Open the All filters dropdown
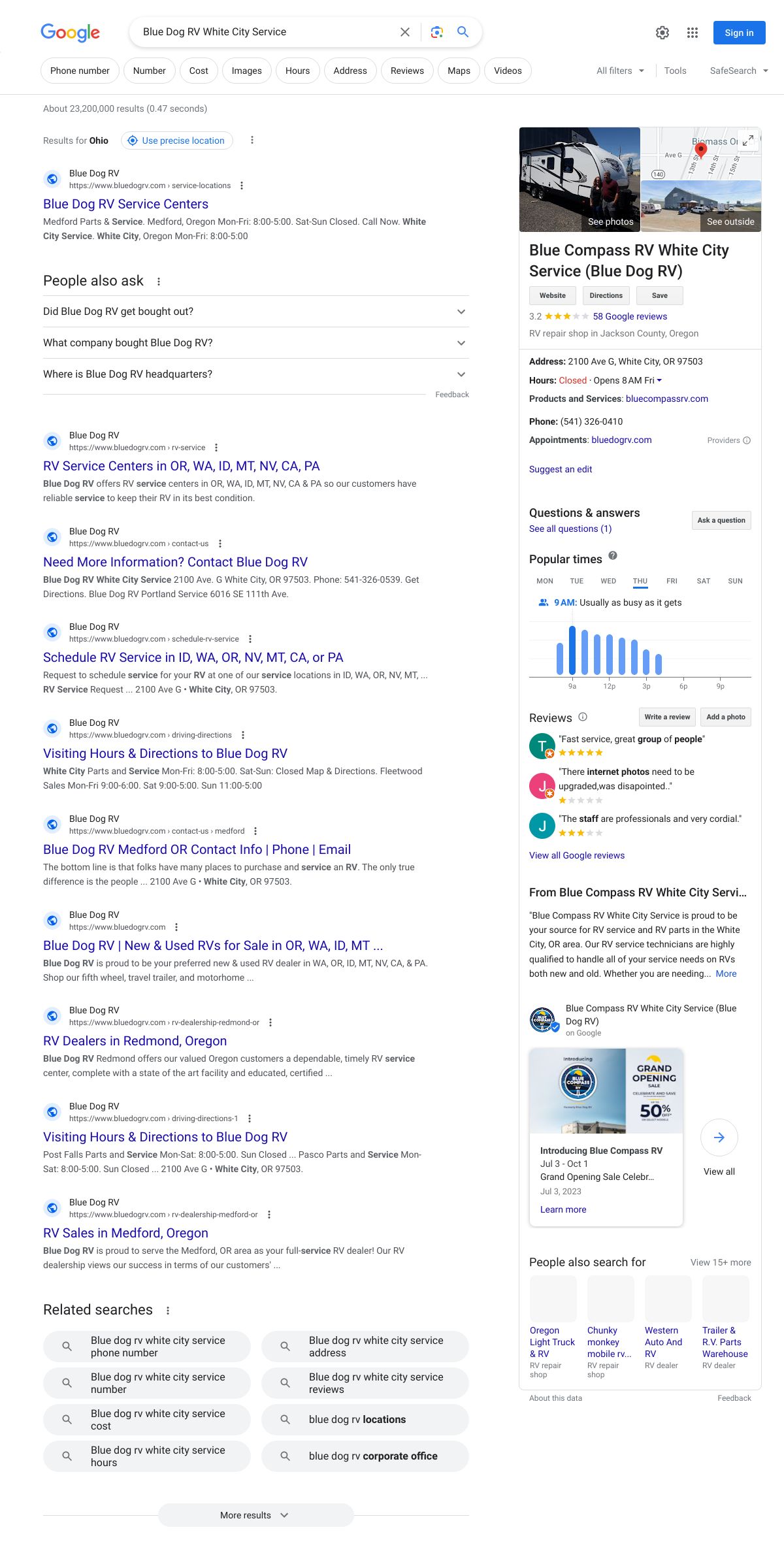 coord(620,71)
